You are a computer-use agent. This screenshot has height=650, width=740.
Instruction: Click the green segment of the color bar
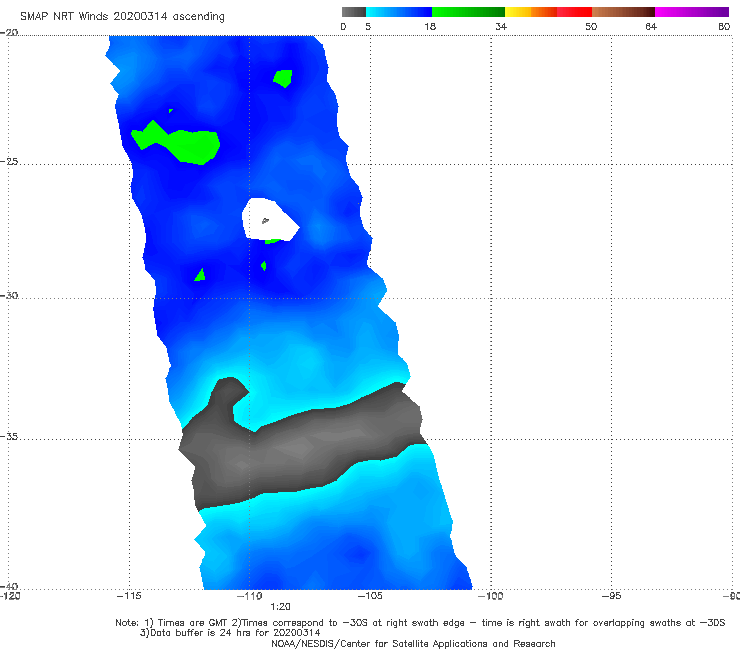pos(468,12)
